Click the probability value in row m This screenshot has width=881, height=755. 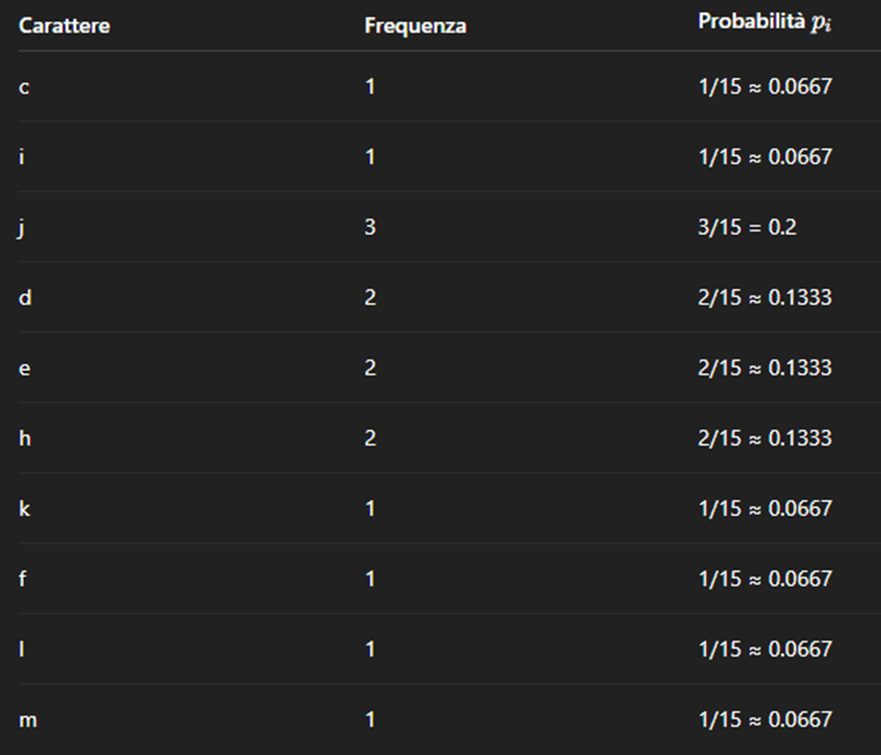764,719
